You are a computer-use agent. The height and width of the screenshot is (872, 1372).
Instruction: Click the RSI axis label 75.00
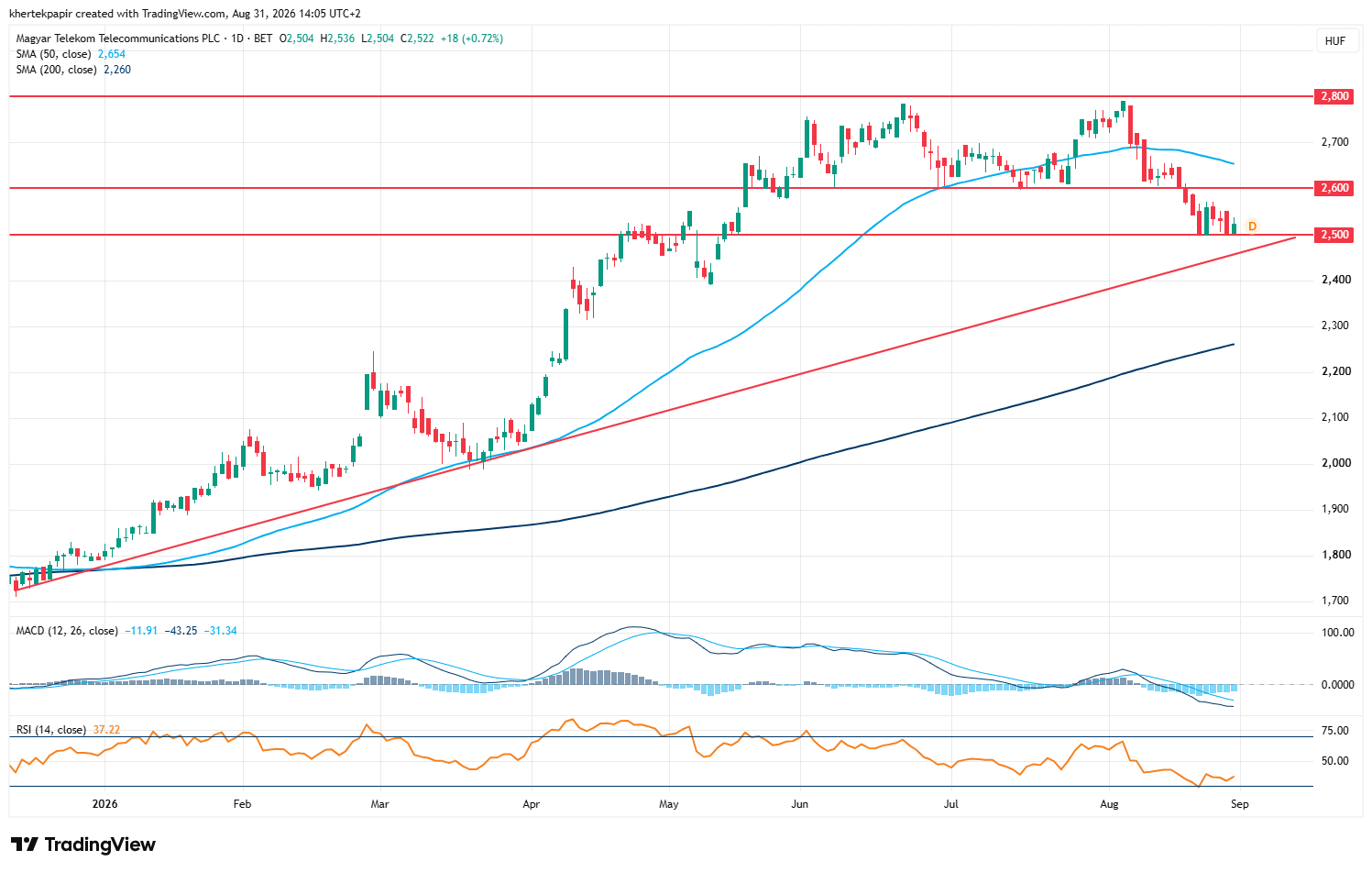coord(1336,731)
